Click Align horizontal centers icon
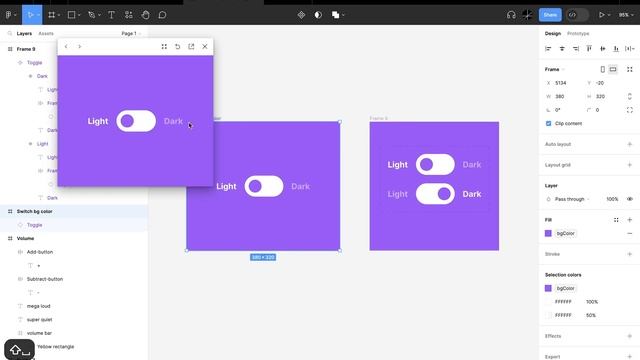 [x=562, y=49]
